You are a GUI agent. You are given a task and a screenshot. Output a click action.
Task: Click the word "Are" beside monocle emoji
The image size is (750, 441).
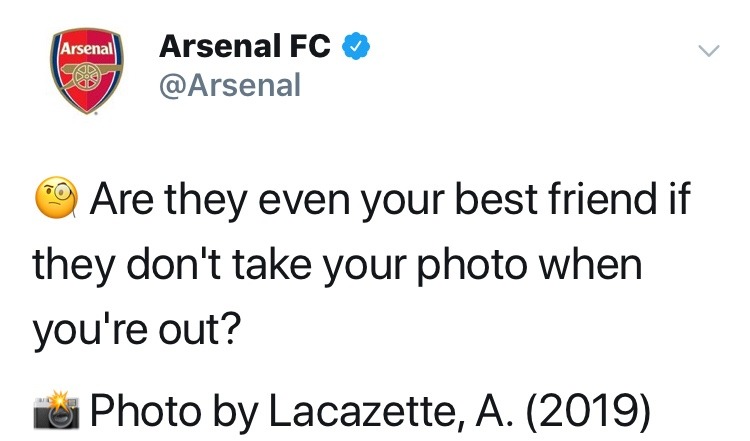coord(121,198)
